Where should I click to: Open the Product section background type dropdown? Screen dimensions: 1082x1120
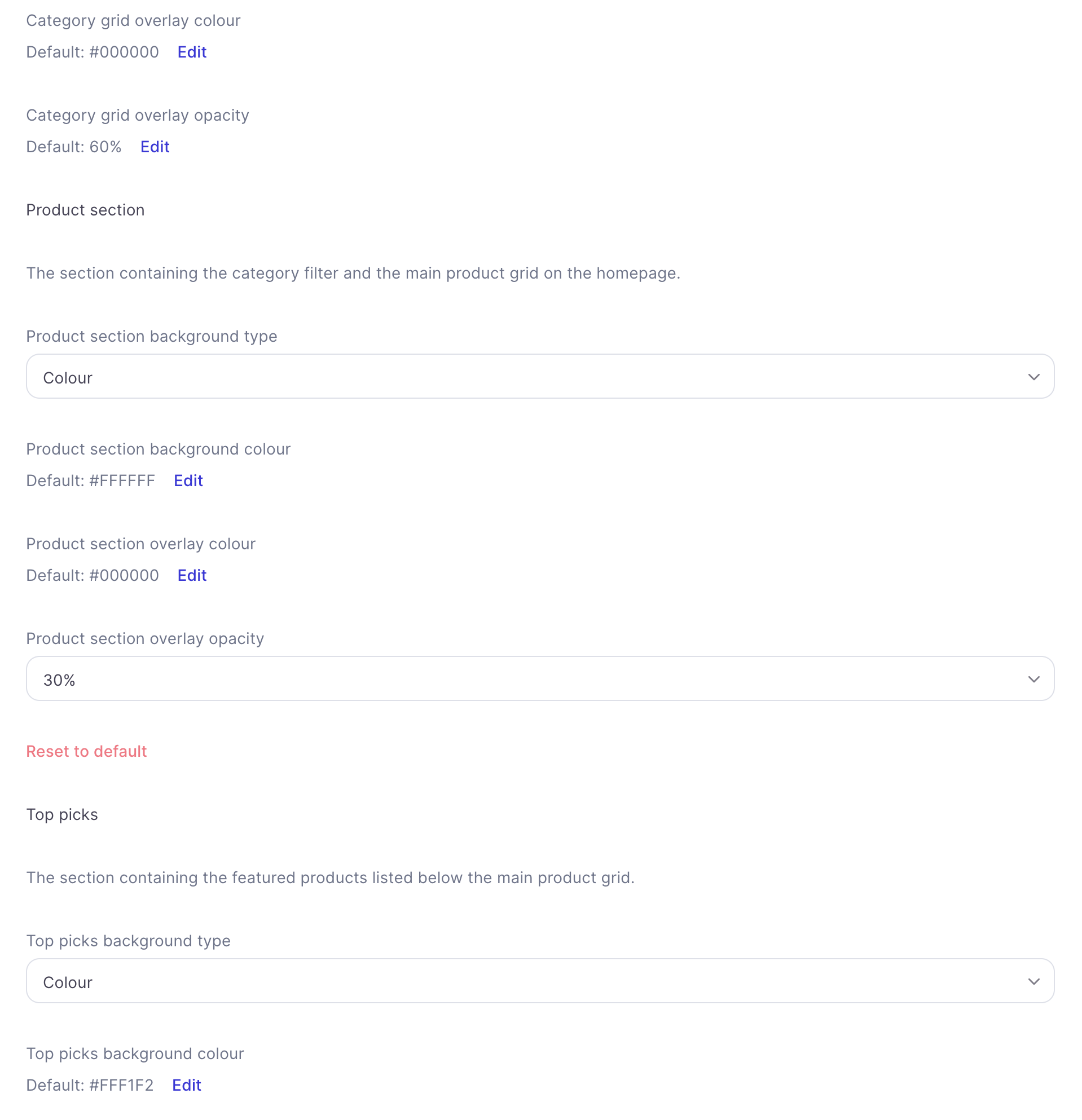coord(540,377)
